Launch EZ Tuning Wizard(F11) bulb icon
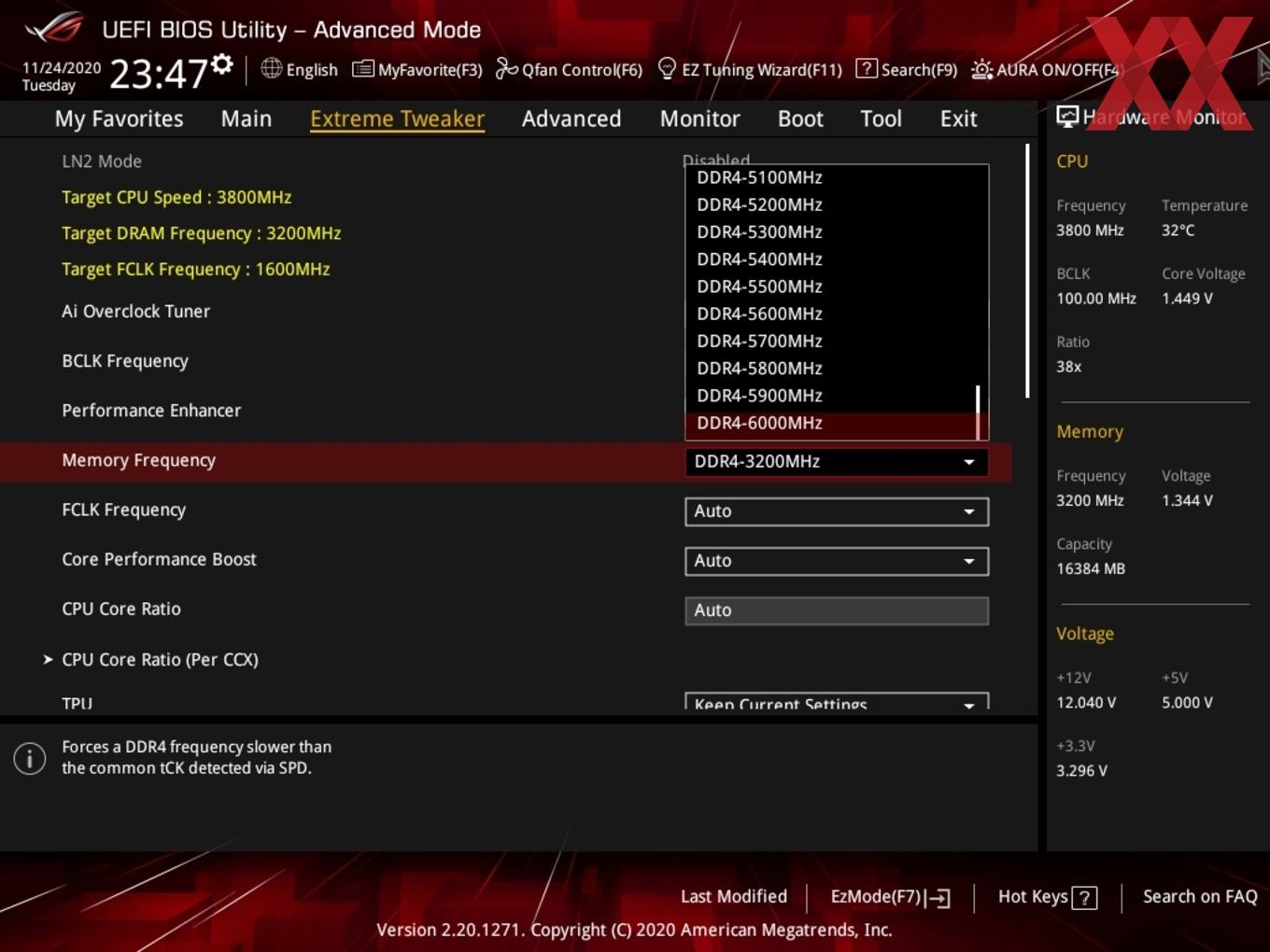The width and height of the screenshot is (1270, 952). [667, 68]
